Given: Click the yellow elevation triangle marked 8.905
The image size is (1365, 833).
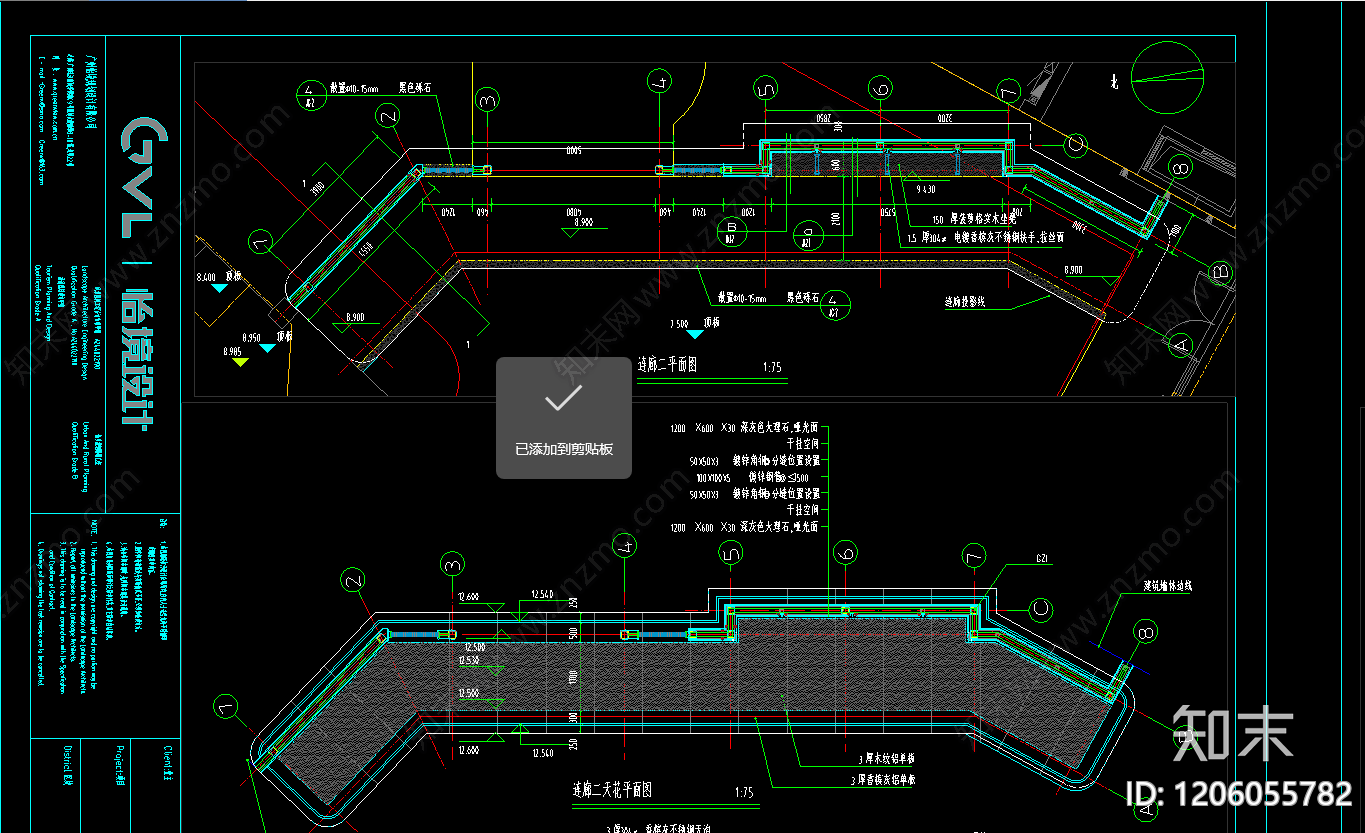Looking at the screenshot, I should tap(240, 362).
